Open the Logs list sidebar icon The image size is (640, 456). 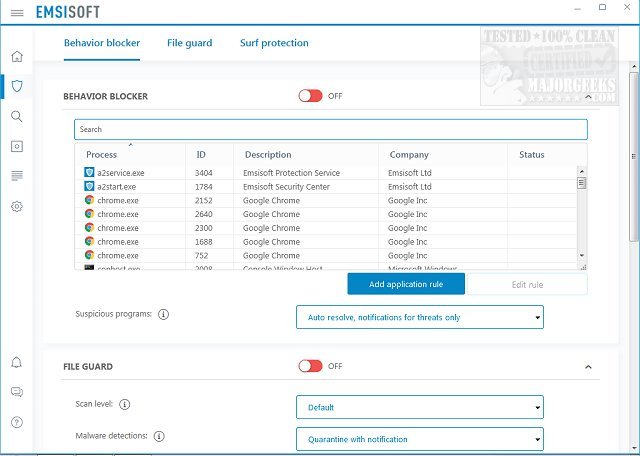tap(16, 176)
